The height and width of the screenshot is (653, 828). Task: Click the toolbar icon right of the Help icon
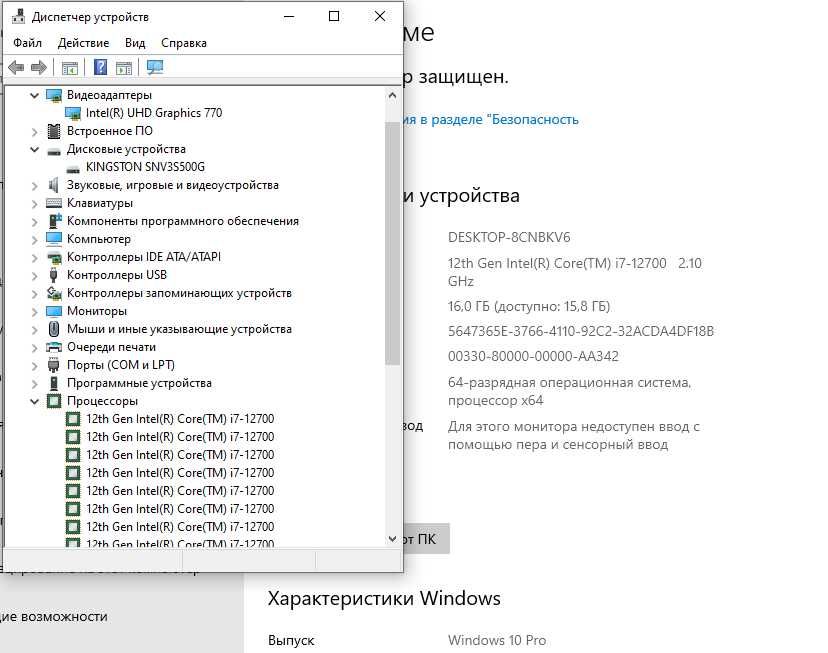point(124,68)
